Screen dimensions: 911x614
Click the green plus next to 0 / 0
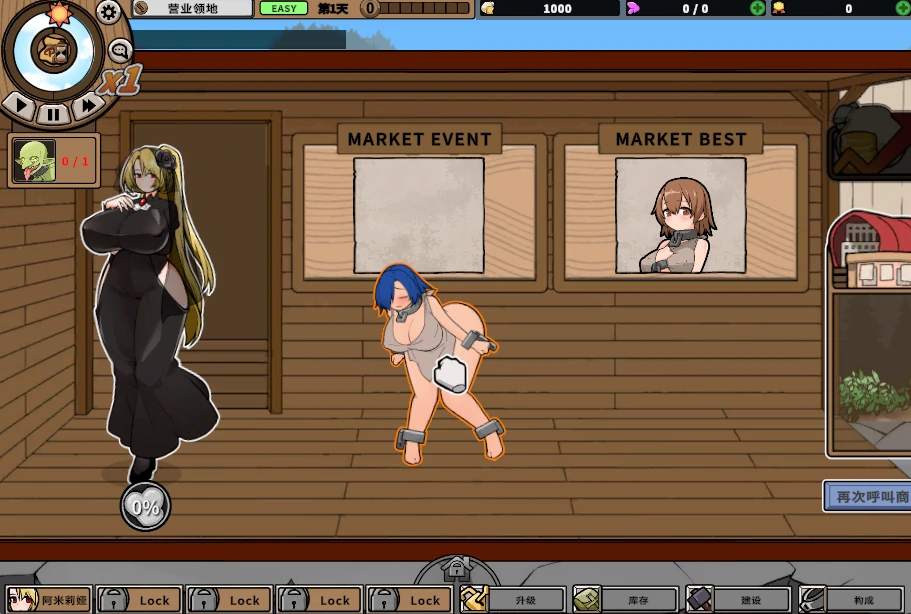pos(757,9)
